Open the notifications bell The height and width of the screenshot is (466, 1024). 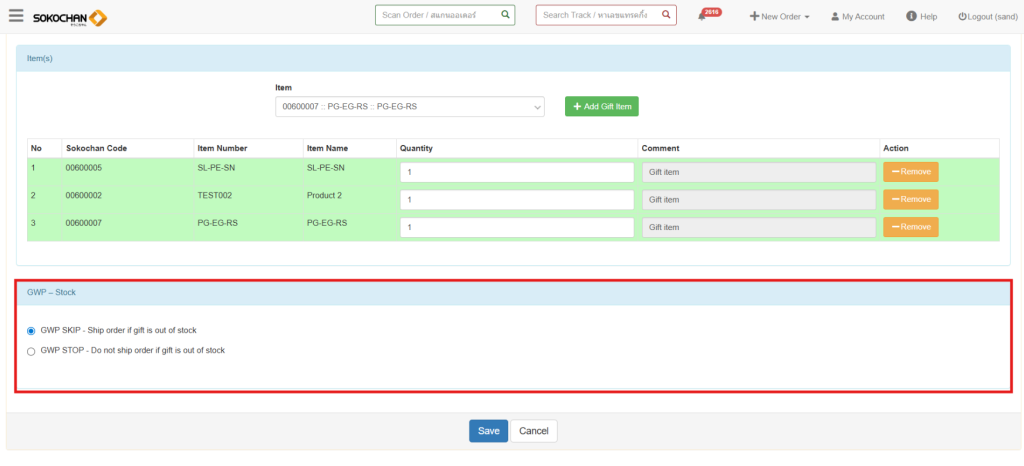pyautogui.click(x=703, y=17)
